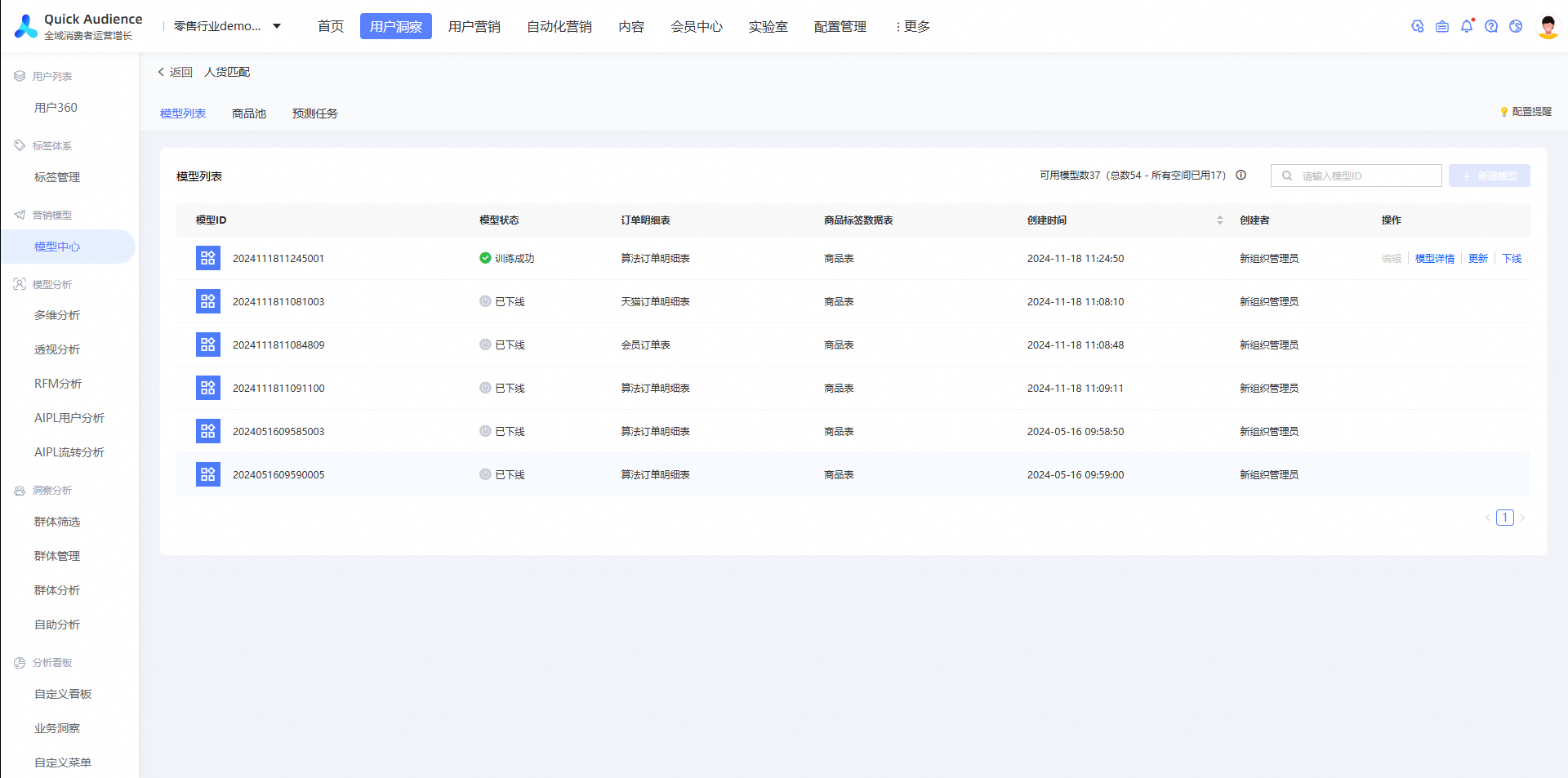
Task: Go to previous page arrow
Action: tap(1487, 518)
